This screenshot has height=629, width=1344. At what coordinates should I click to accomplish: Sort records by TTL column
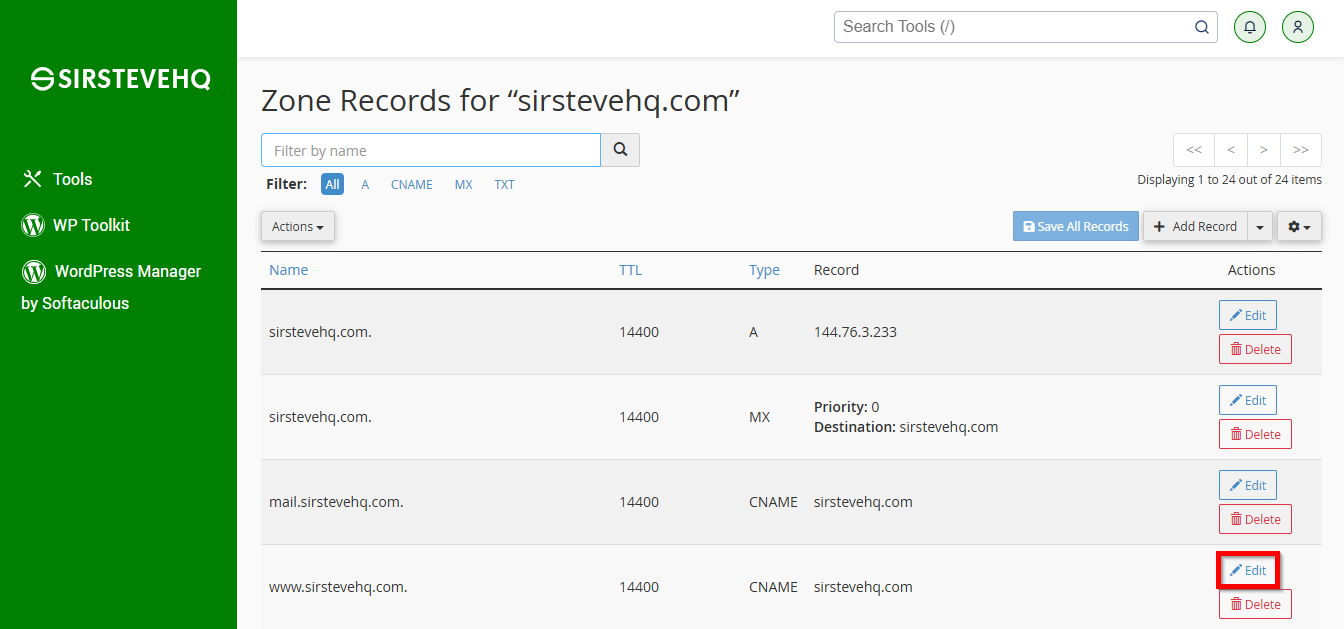point(630,270)
